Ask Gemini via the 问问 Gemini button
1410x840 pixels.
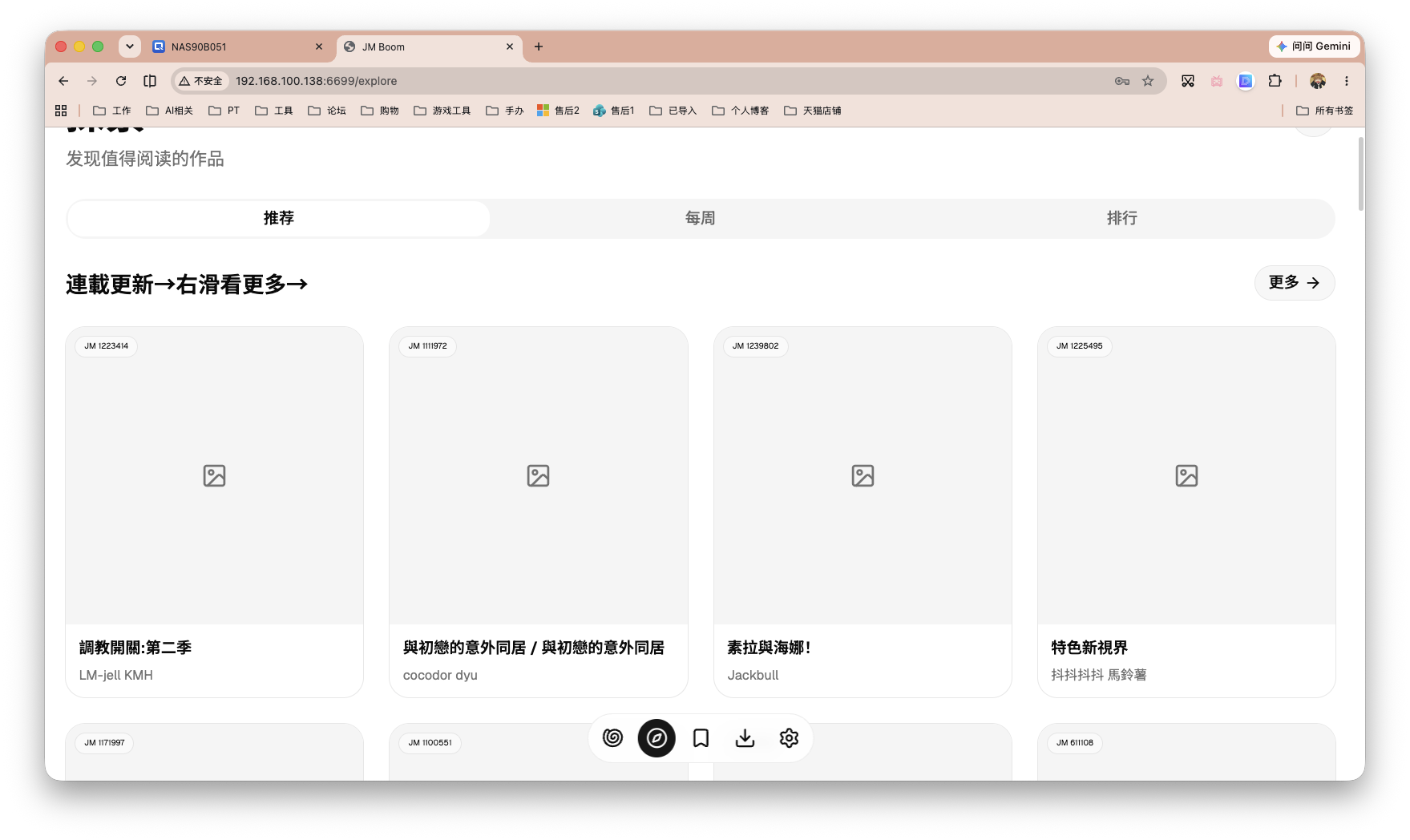click(x=1314, y=46)
